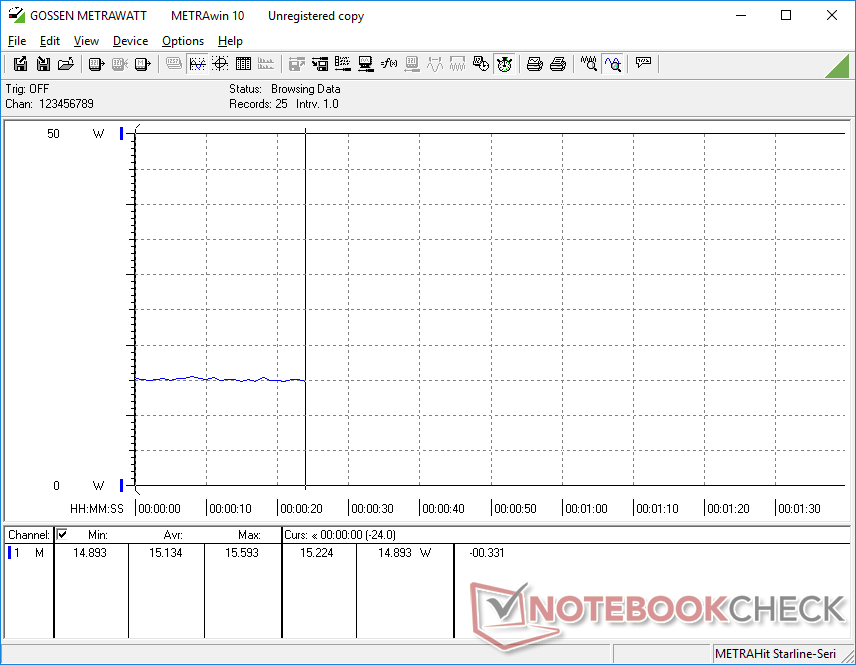Click the speech bubble comment icon
Image resolution: width=856 pixels, height=665 pixels.
pos(643,63)
